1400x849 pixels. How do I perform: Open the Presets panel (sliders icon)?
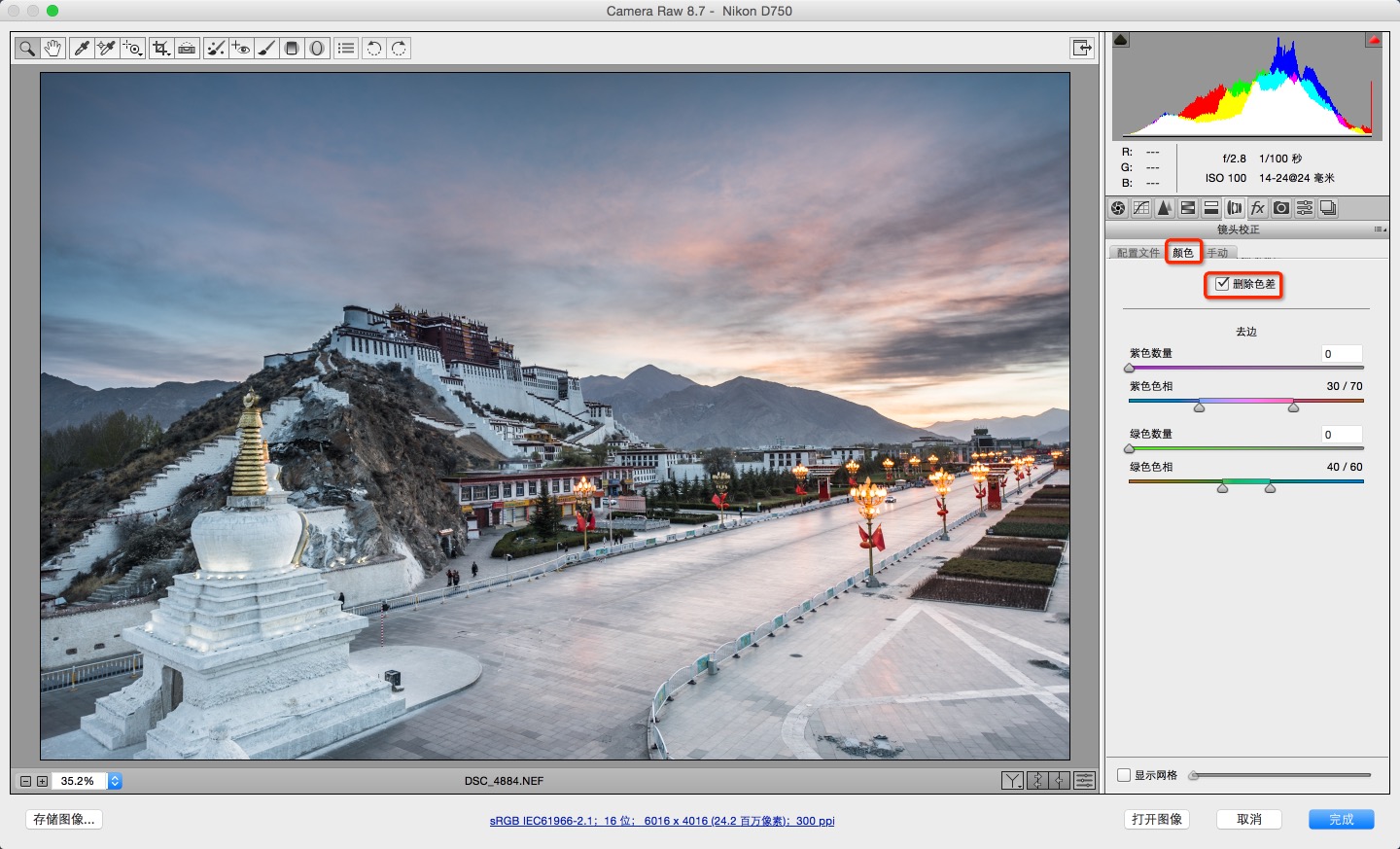point(1305,208)
